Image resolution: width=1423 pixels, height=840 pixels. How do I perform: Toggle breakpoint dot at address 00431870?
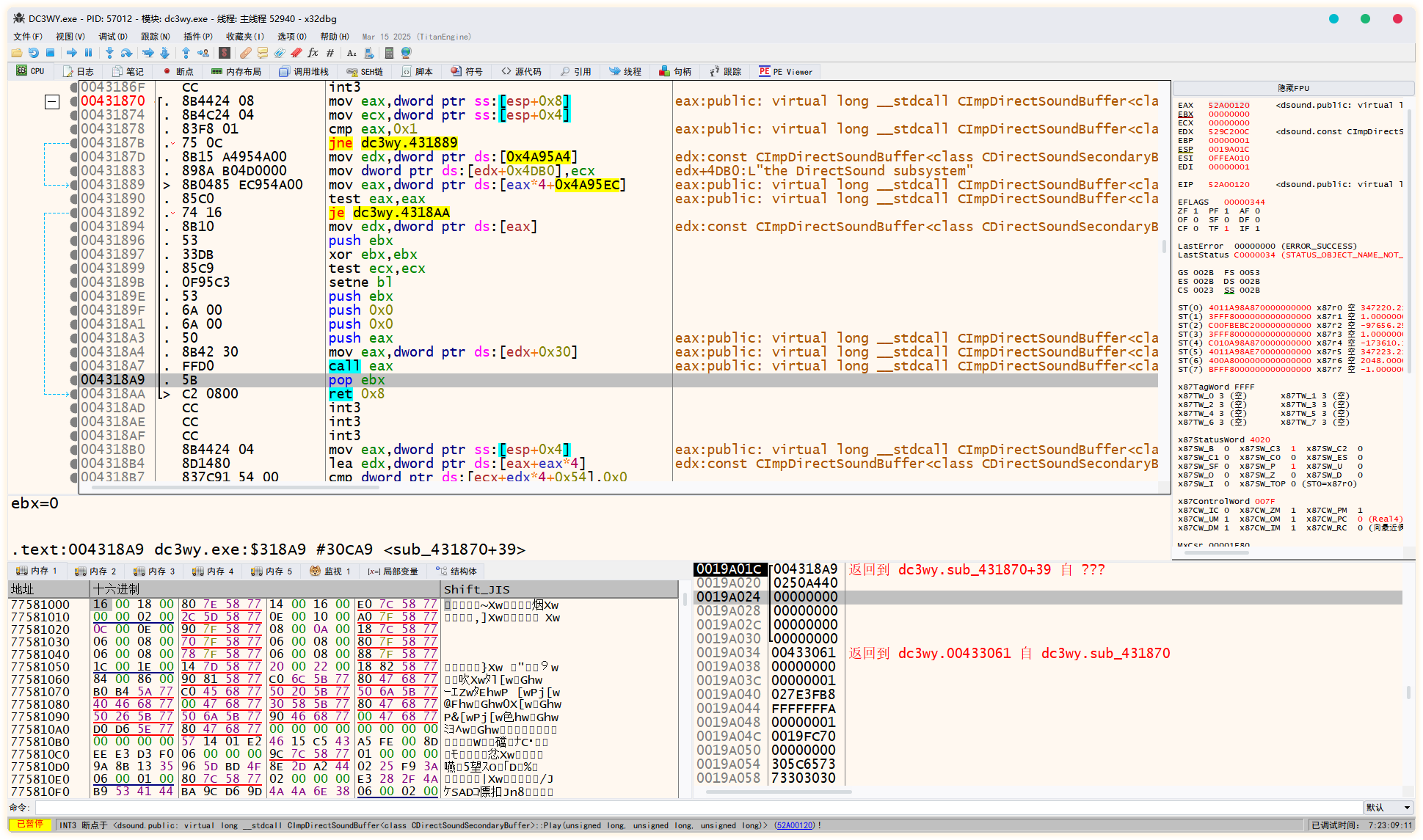pyautogui.click(x=73, y=101)
